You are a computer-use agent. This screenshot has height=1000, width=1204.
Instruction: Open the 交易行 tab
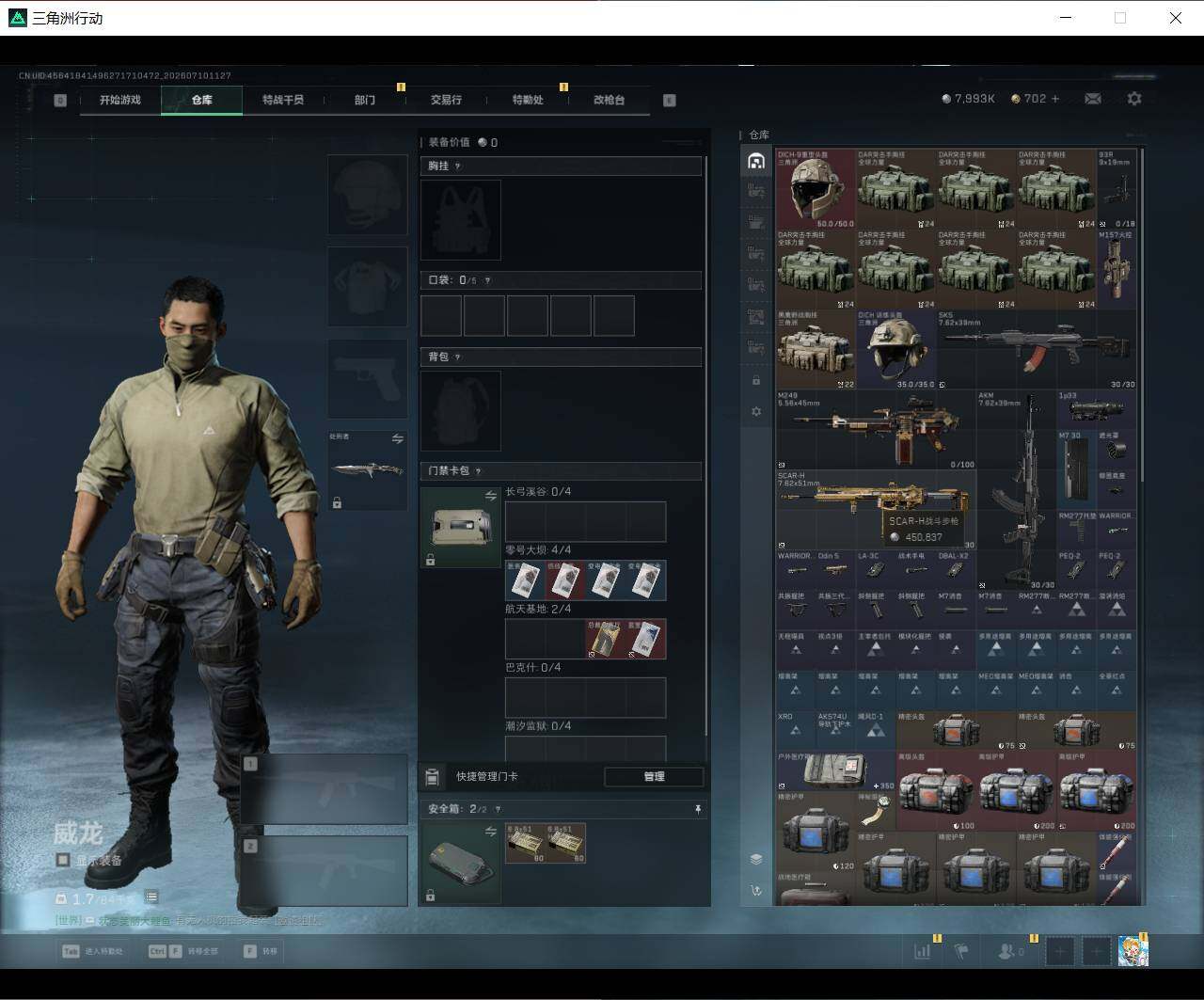pyautogui.click(x=446, y=100)
